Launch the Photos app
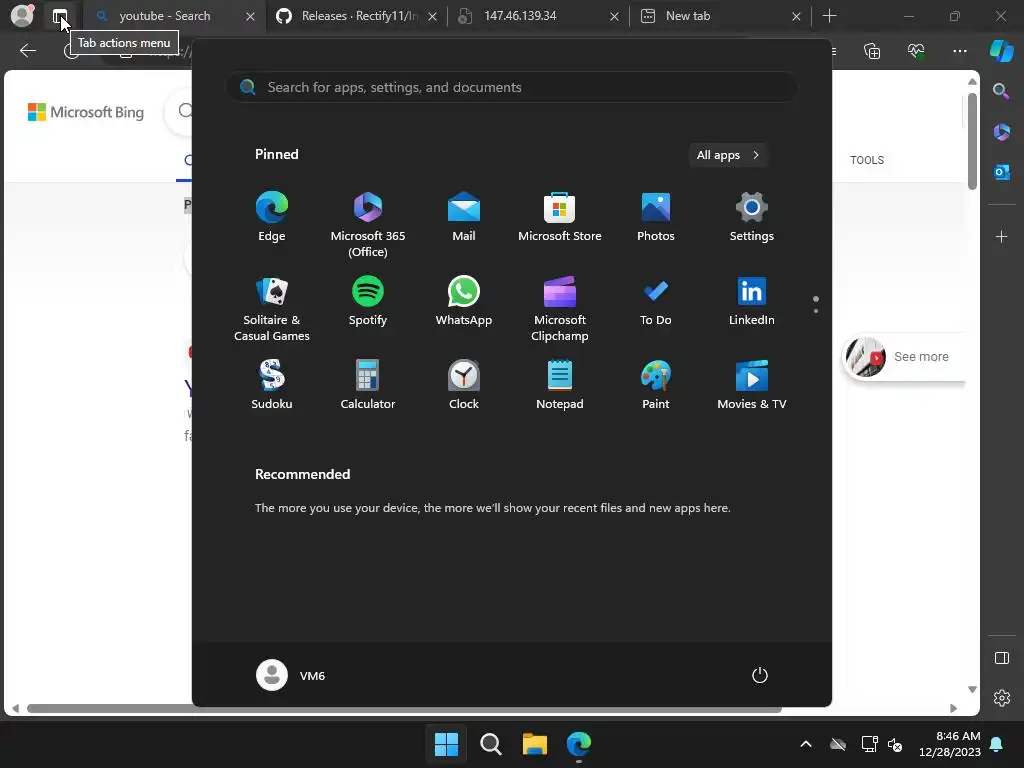 [656, 217]
